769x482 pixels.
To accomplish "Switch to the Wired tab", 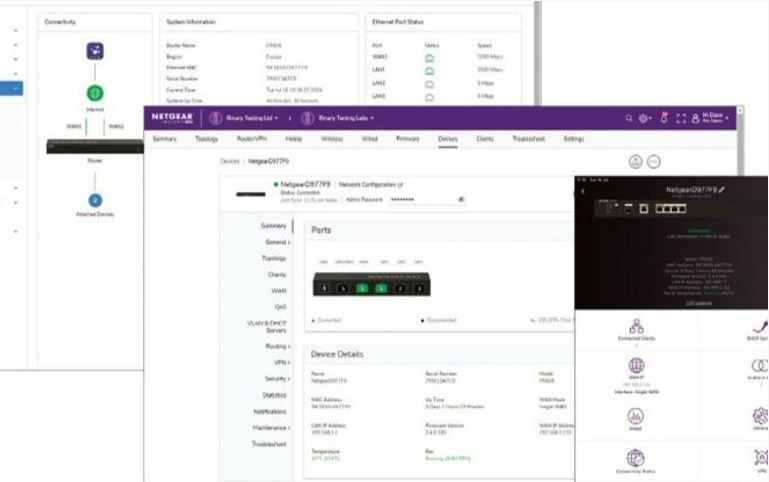I will click(x=370, y=139).
